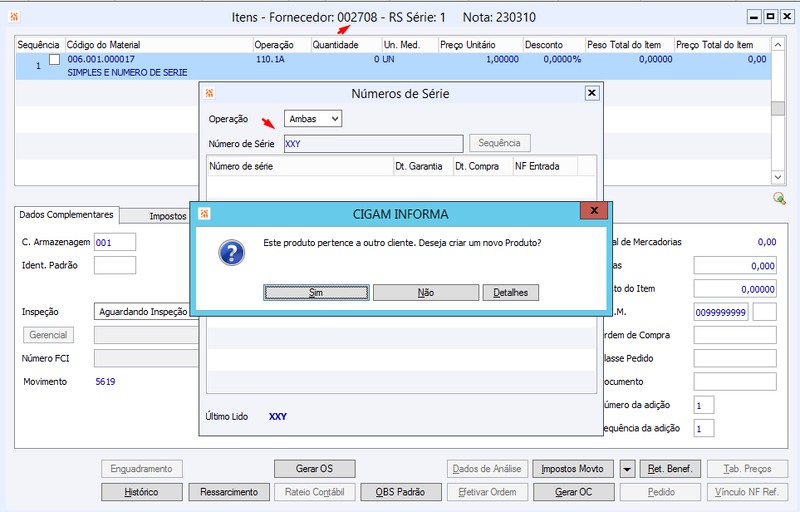800x512 pixels.
Task: Click the Ordem de Compra field
Action: point(735,335)
